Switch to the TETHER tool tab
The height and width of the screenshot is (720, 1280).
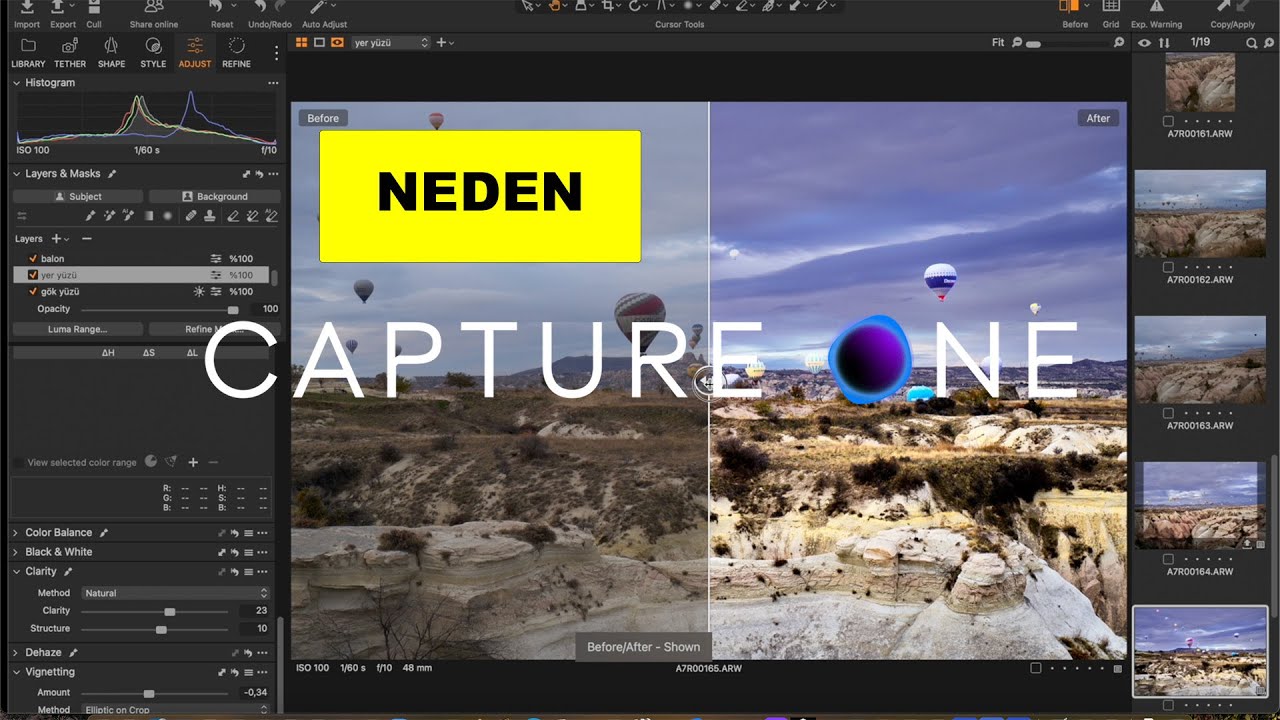tap(70, 53)
